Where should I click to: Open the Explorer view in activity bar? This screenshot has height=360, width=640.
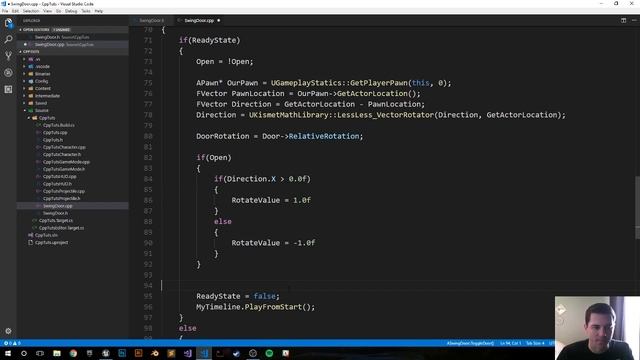click(x=8, y=23)
